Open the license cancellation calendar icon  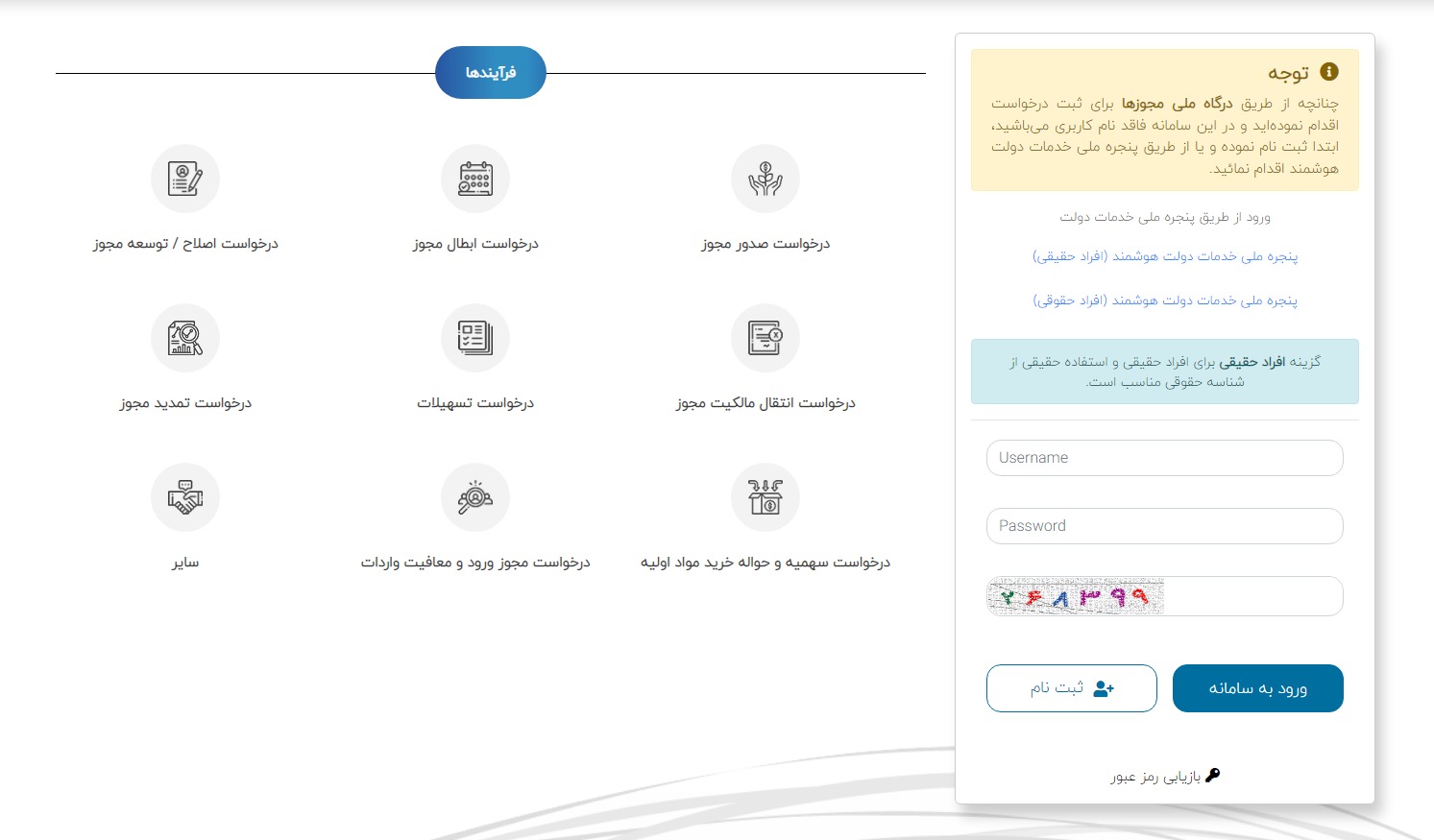[475, 179]
